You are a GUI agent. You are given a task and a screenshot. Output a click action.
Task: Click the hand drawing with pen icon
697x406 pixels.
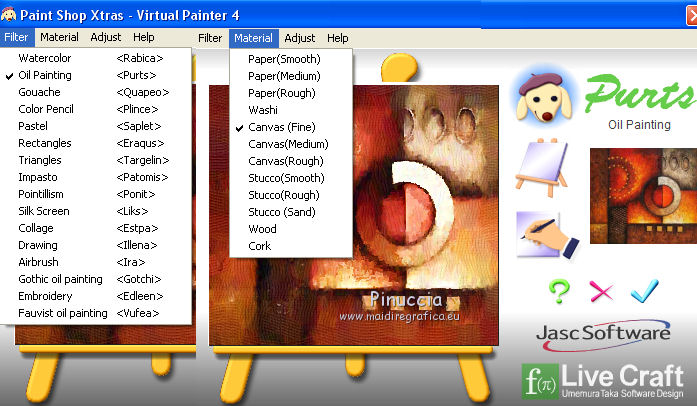pyautogui.click(x=548, y=235)
